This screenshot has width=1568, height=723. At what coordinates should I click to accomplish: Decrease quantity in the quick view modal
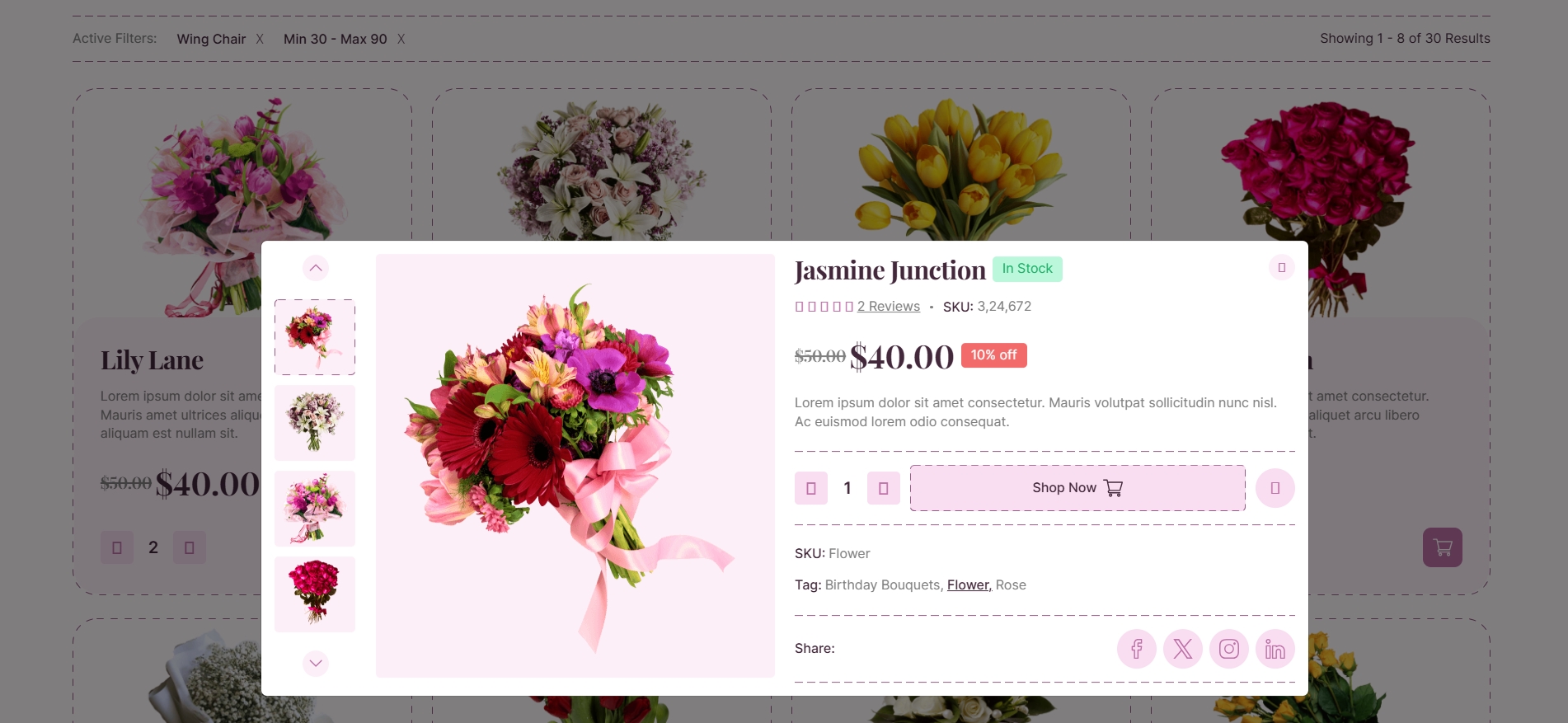pos(810,488)
